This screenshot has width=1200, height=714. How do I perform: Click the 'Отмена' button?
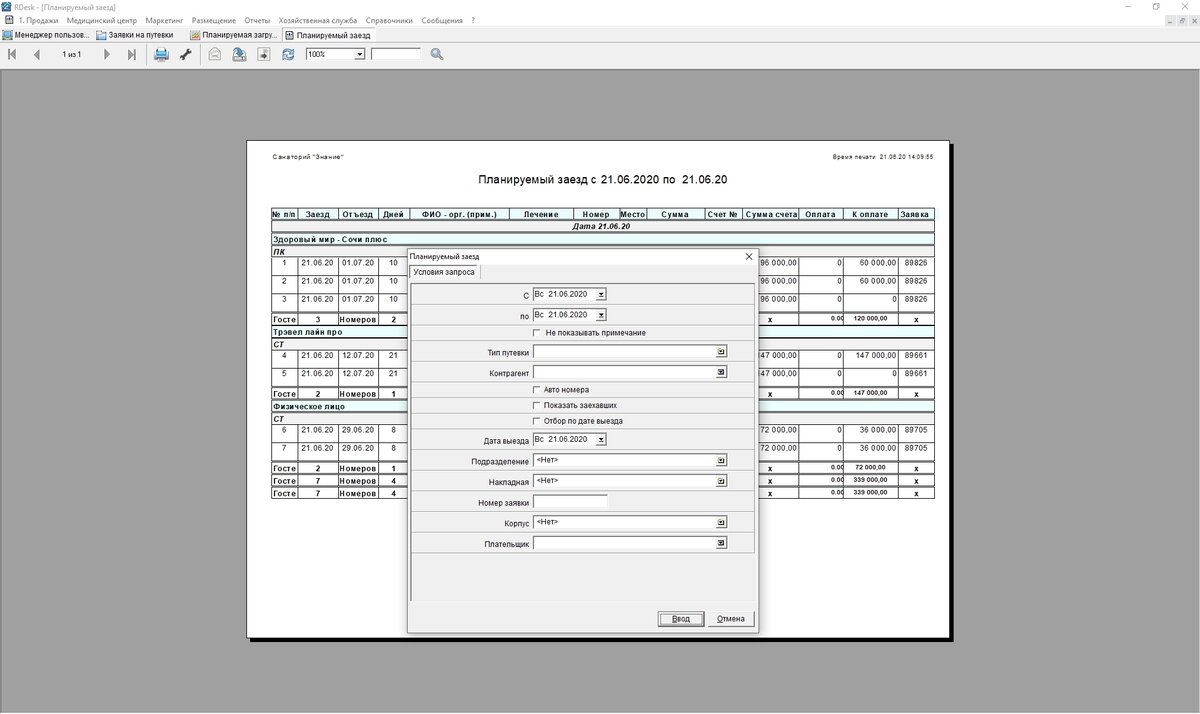pyautogui.click(x=731, y=619)
